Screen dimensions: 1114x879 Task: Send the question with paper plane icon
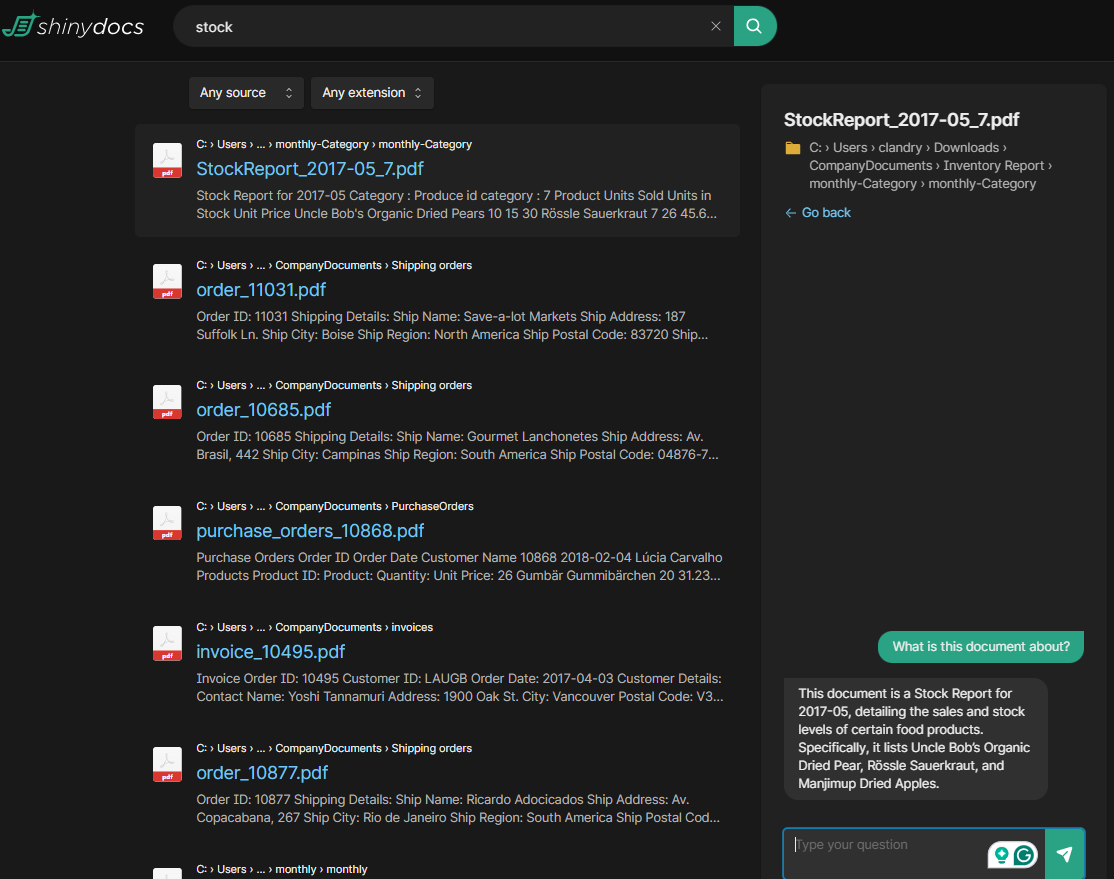point(1064,854)
